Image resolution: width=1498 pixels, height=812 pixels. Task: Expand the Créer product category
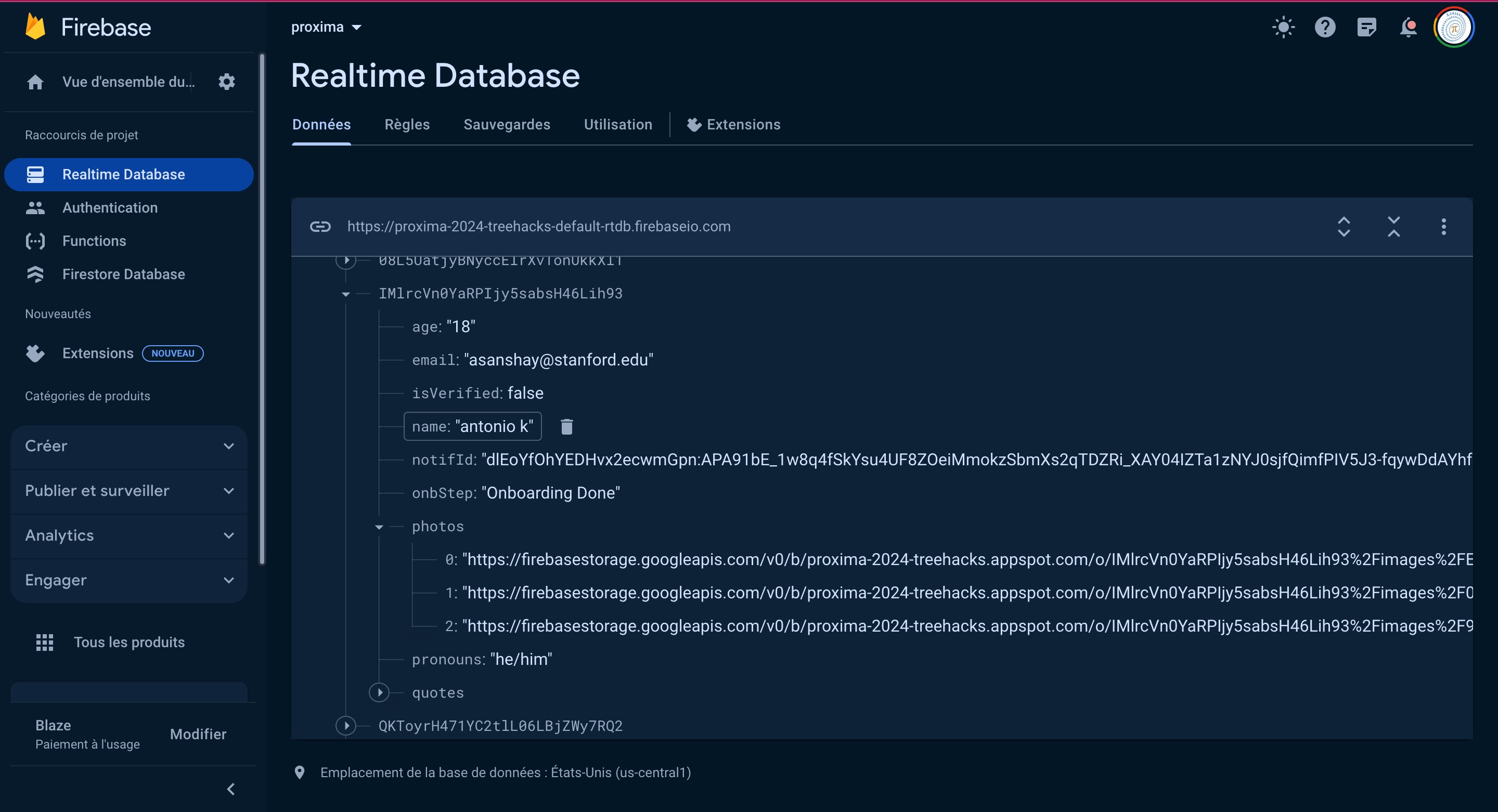129,446
